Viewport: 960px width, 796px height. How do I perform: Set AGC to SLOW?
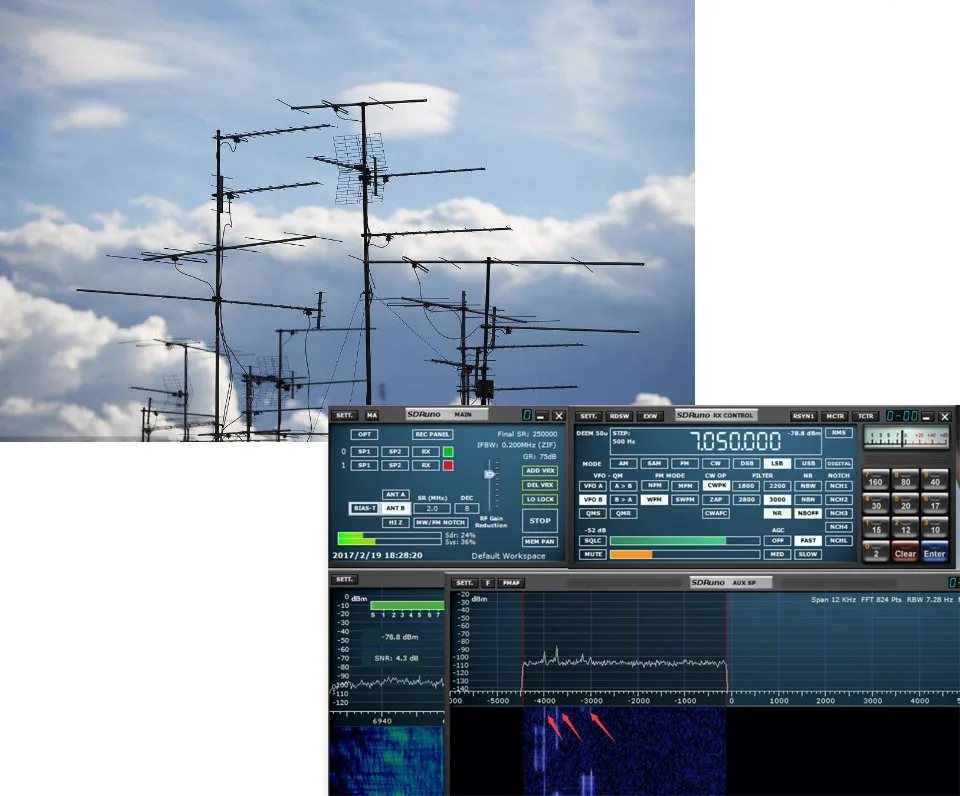808,555
